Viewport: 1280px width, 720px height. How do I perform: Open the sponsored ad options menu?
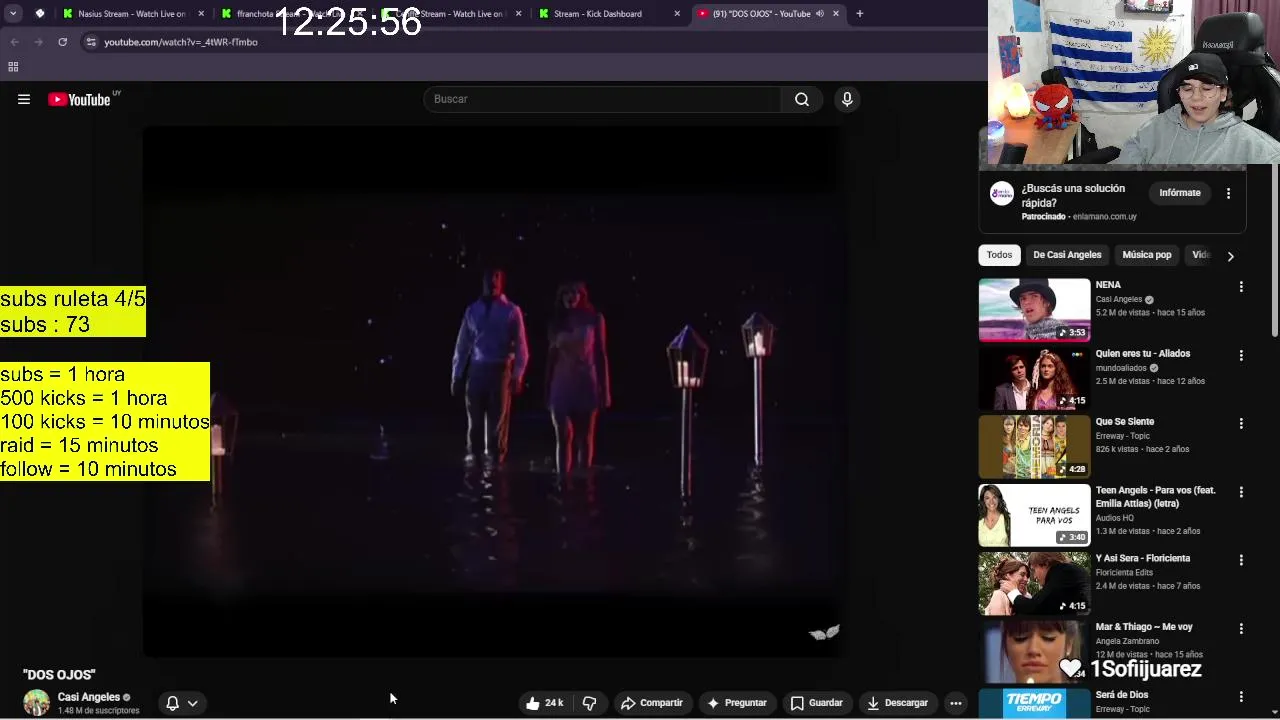[1228, 193]
